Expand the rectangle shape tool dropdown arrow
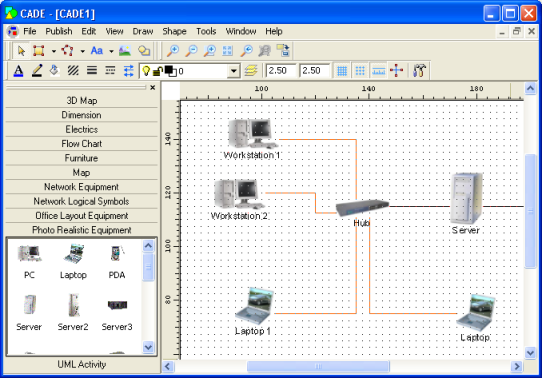 (x=54, y=51)
